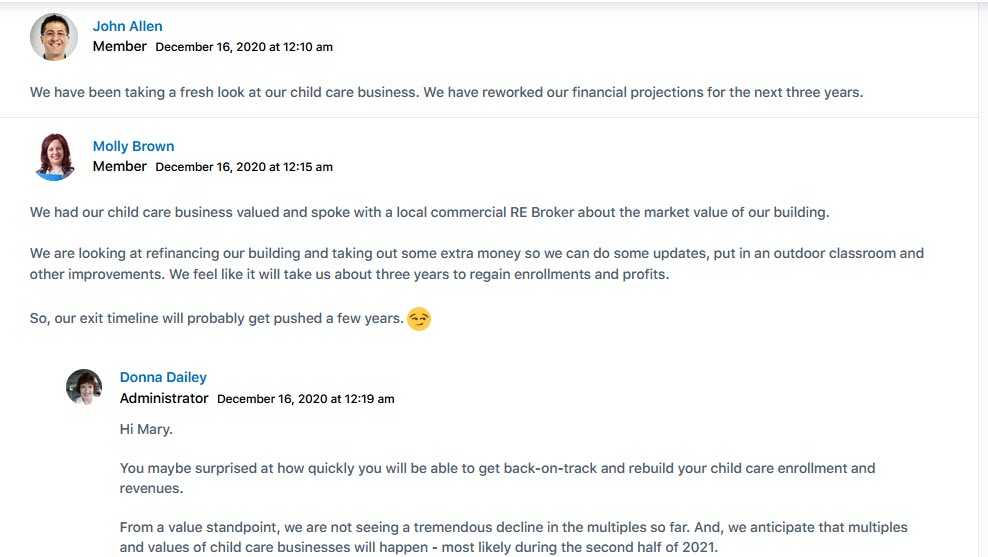Click John Allen's post about financial projections
Screen dimensions: 988x557
click(x=446, y=92)
